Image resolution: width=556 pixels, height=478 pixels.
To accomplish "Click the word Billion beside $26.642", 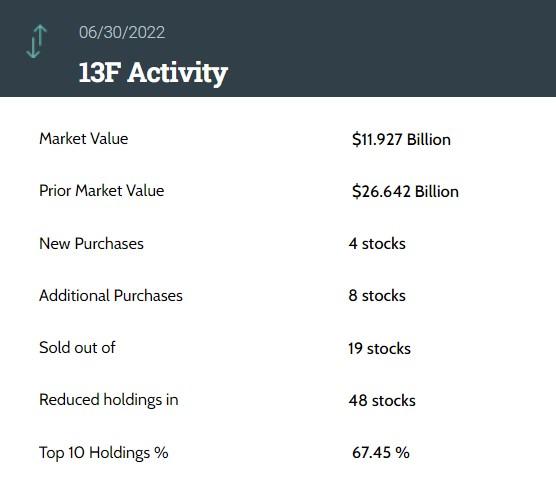I will click(x=437, y=191).
